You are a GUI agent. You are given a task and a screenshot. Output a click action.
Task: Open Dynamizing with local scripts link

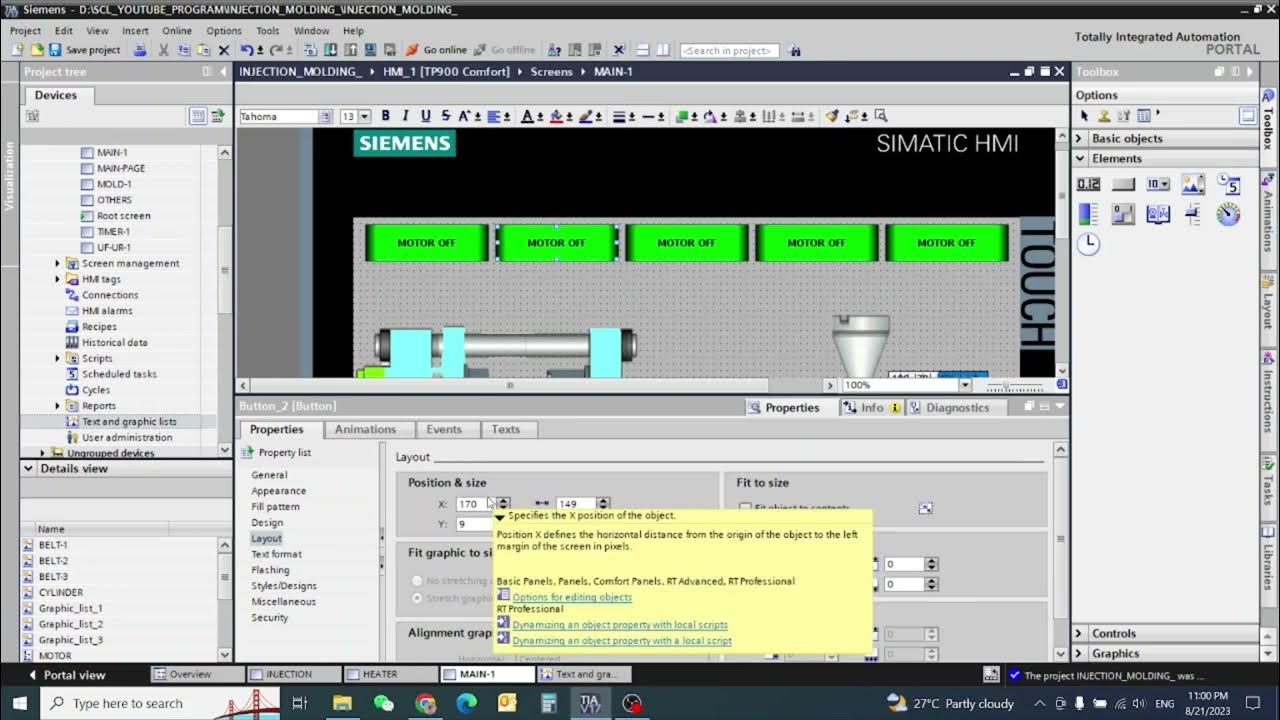620,625
